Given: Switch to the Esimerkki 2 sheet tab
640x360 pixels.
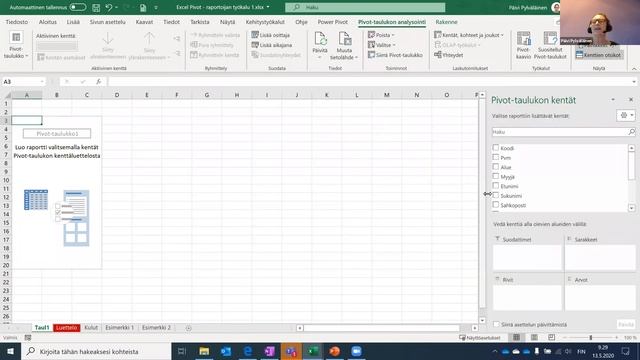Looking at the screenshot, I should point(156,328).
